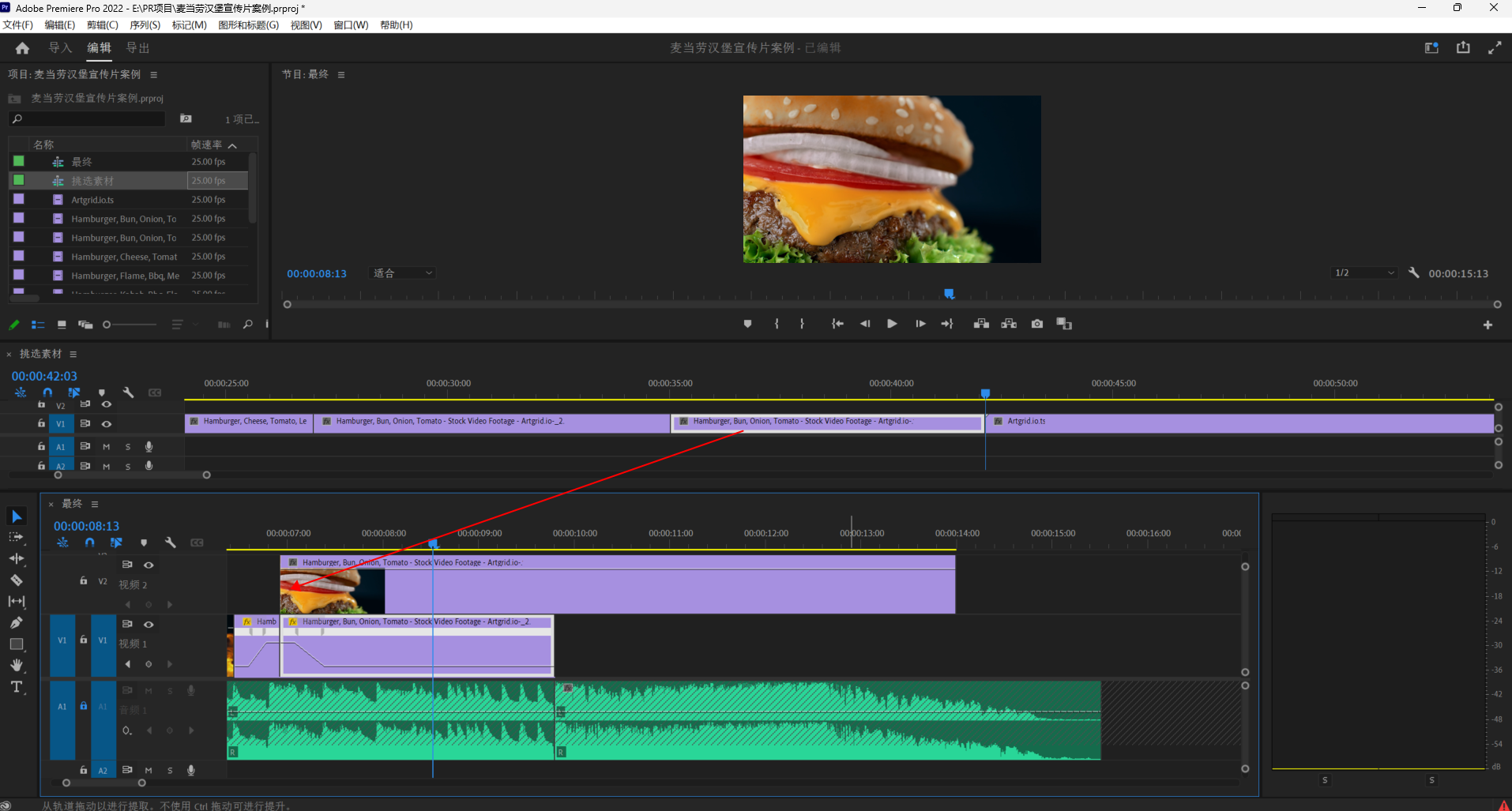
Task: Toggle the A1 track lock in the 最终 sequence
Action: tap(83, 706)
